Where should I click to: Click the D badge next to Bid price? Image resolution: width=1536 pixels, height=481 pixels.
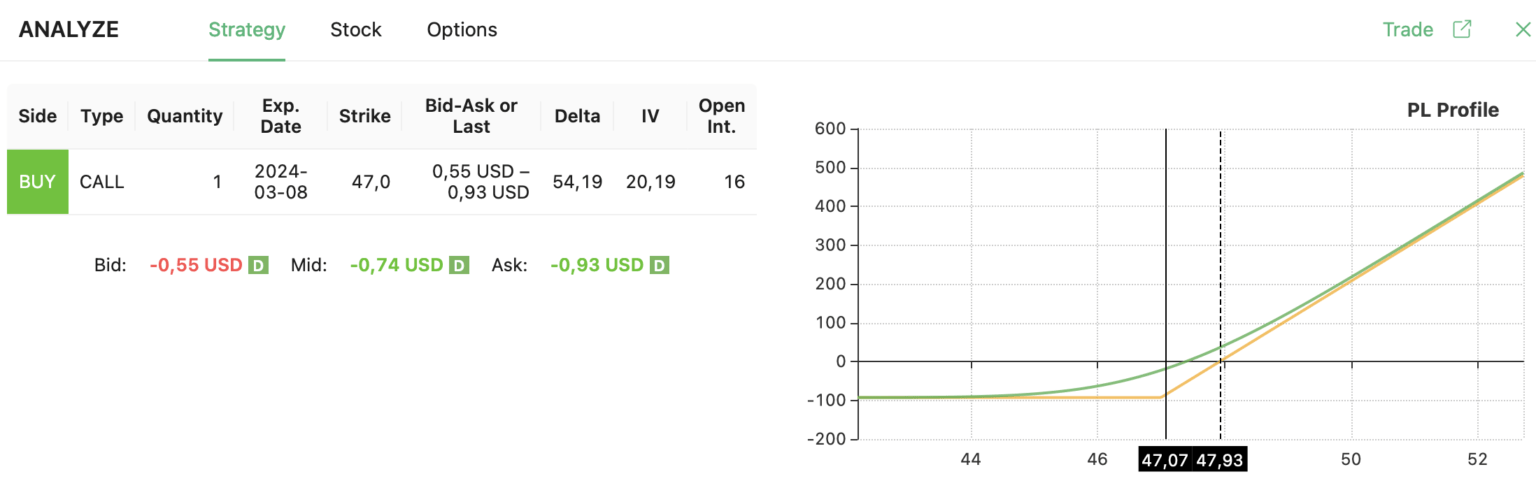(258, 265)
